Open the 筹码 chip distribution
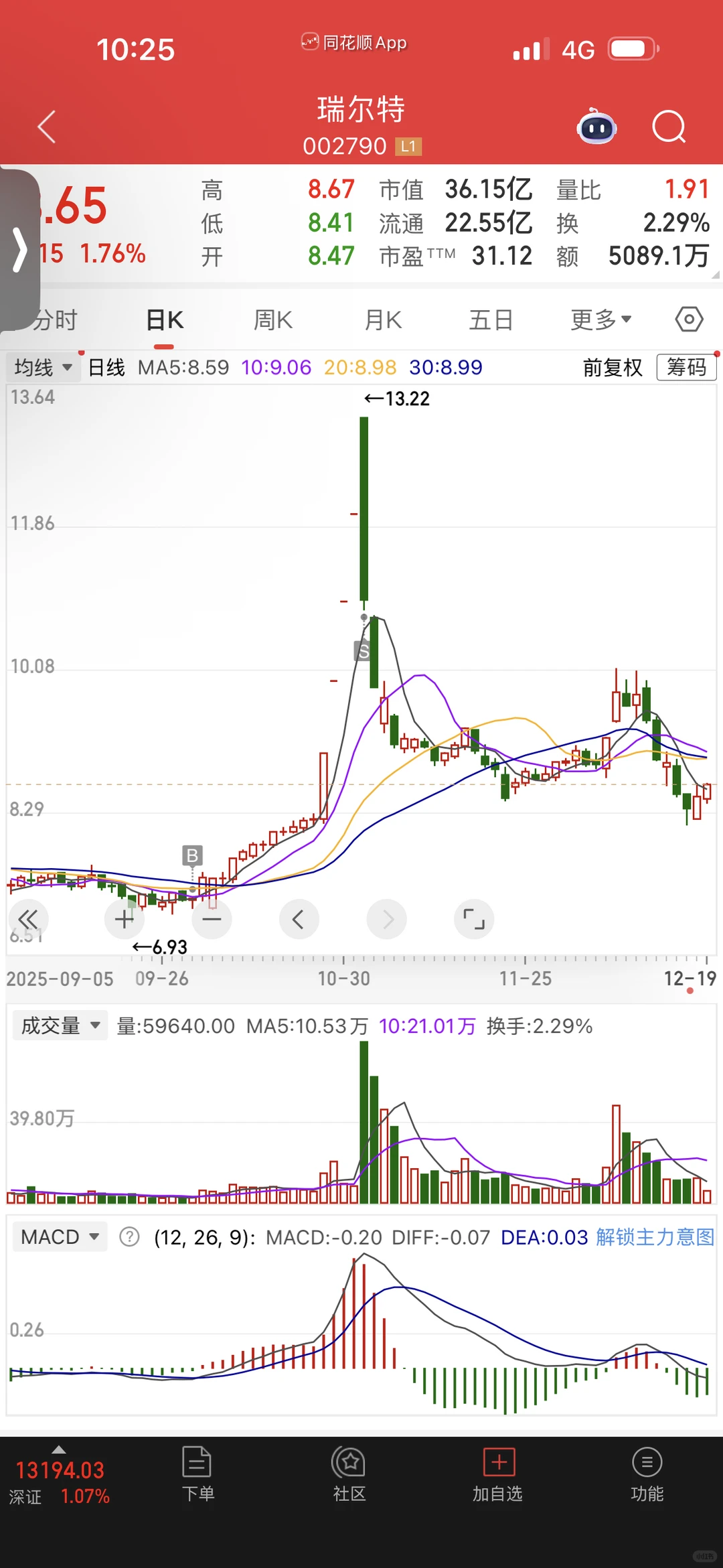Screen dimensions: 723x1568 tap(686, 367)
